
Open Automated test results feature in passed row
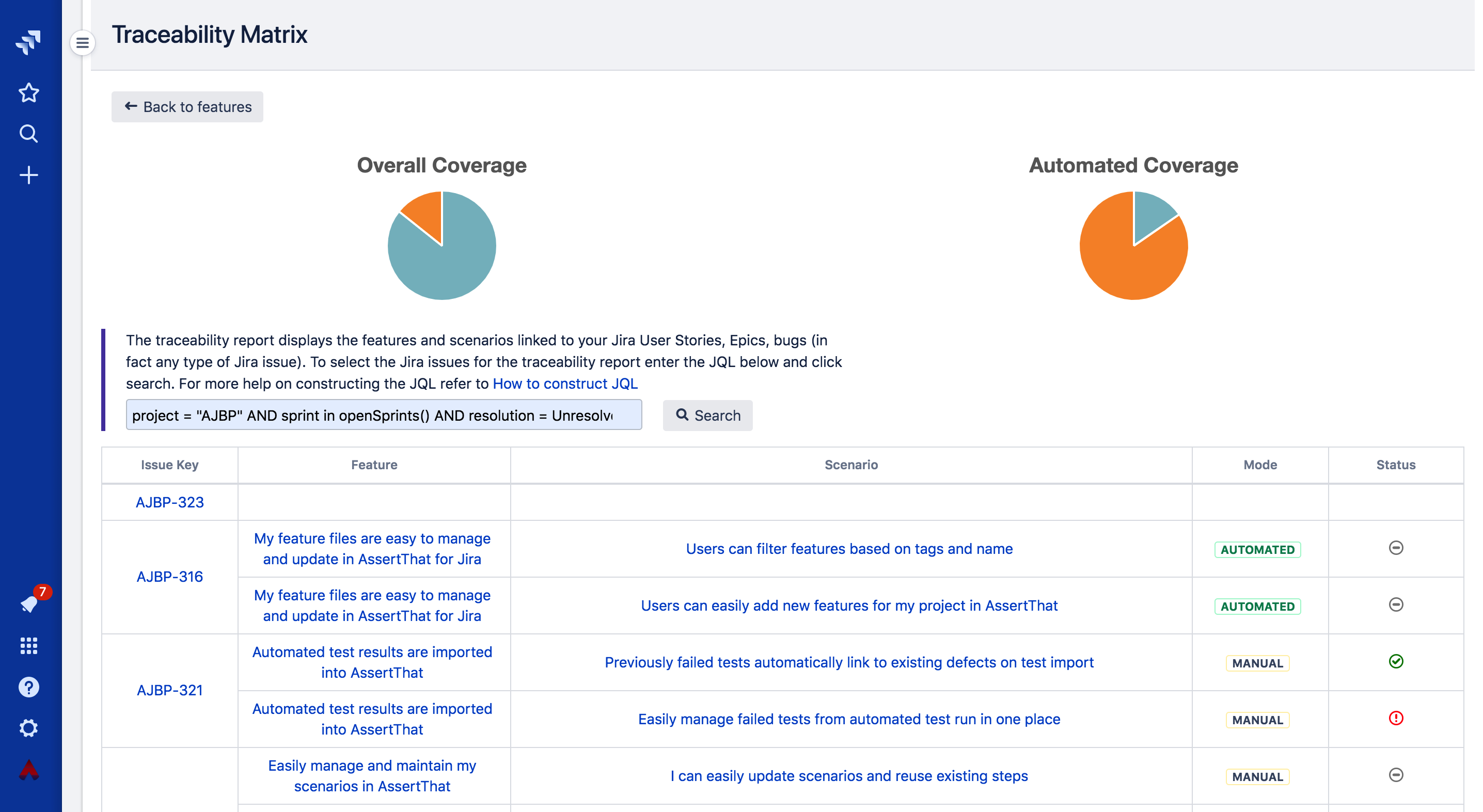(372, 662)
